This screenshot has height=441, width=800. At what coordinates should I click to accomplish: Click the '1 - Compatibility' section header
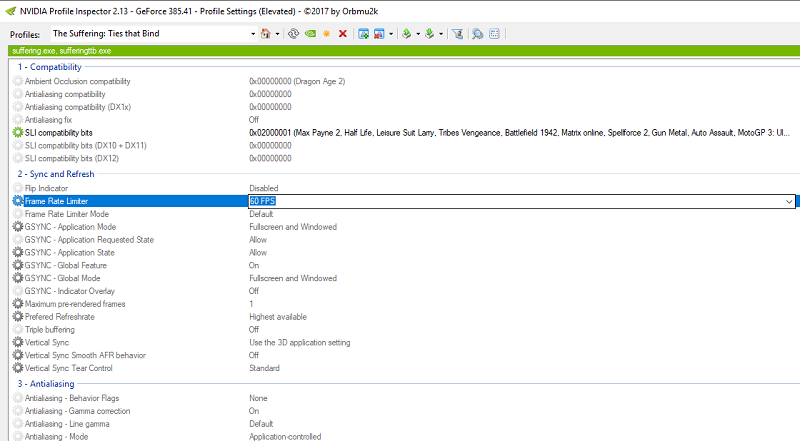click(49, 67)
